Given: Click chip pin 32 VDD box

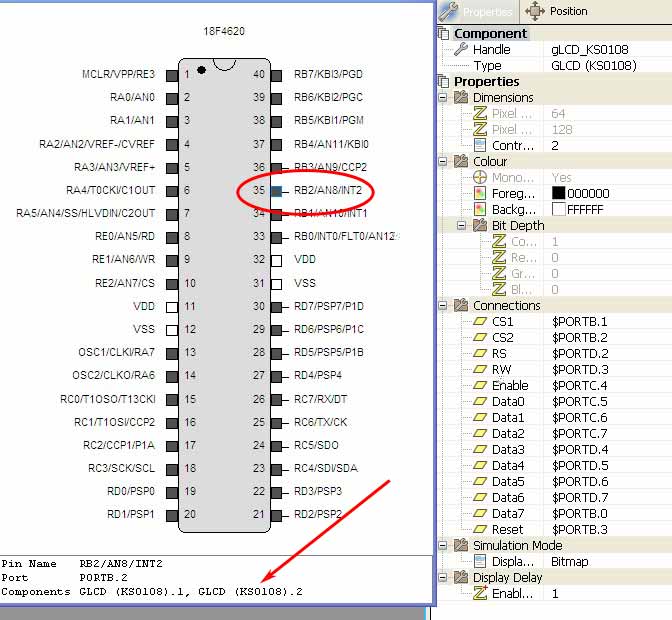Looking at the screenshot, I should click(277, 261).
